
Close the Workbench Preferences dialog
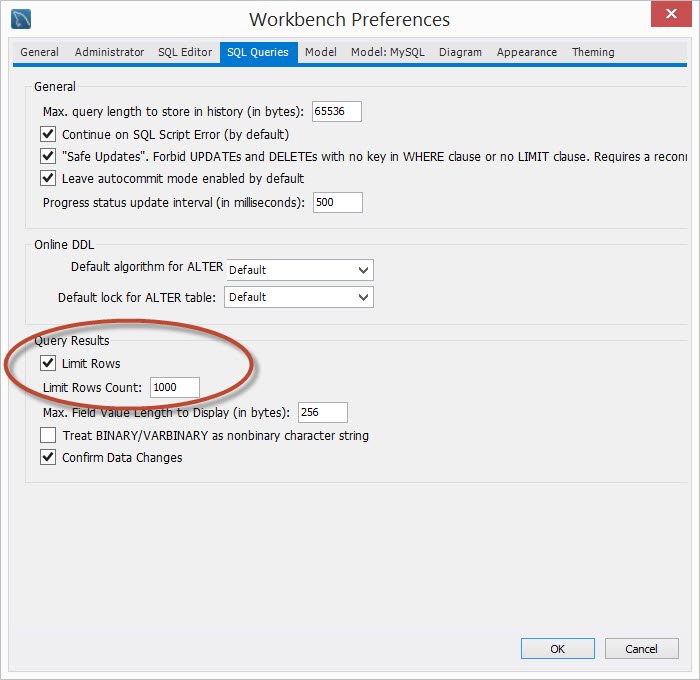click(671, 14)
